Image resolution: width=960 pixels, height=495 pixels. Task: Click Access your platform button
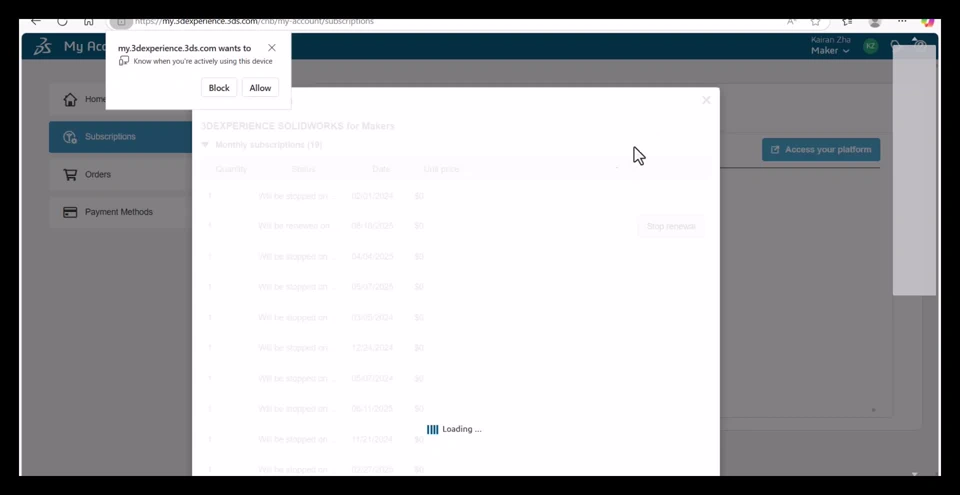[821, 149]
